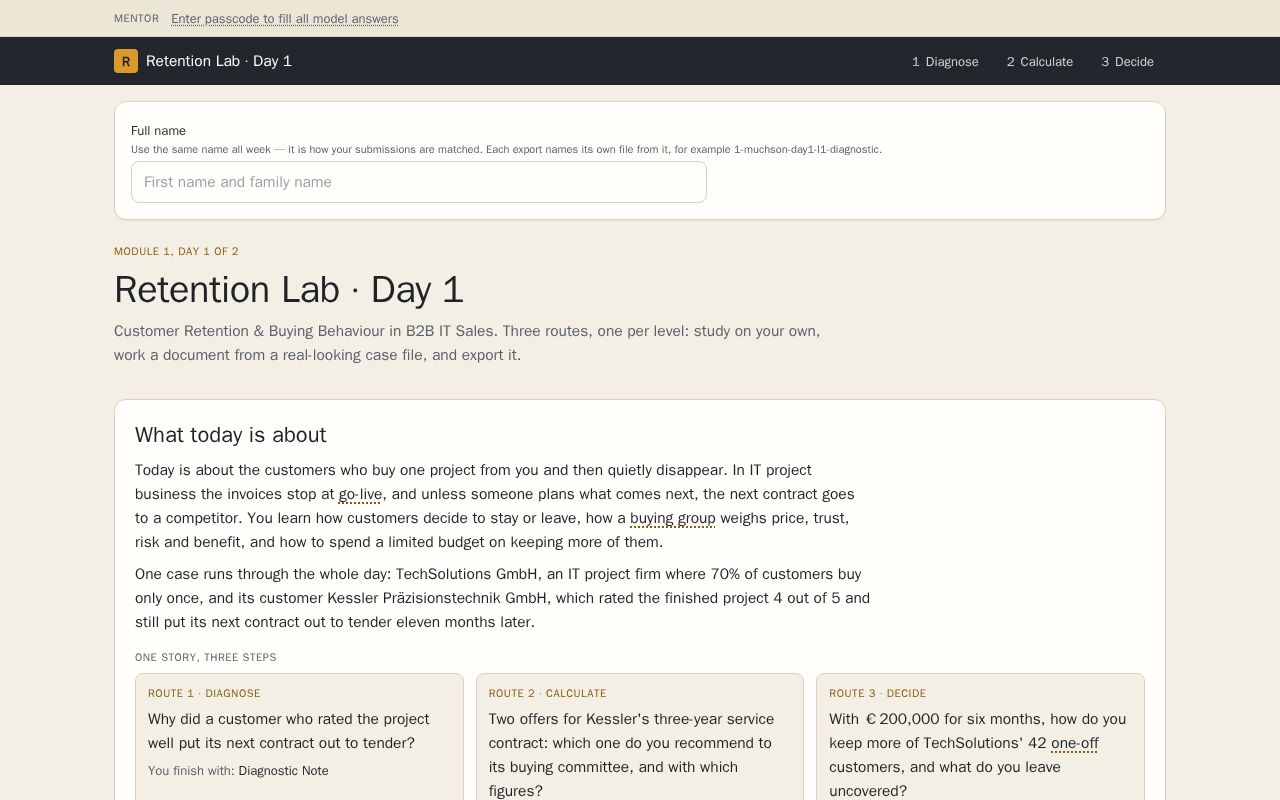Image resolution: width=1280 pixels, height=800 pixels.
Task: Click the 'Diagnostic Note' text in Route 1
Action: click(284, 771)
